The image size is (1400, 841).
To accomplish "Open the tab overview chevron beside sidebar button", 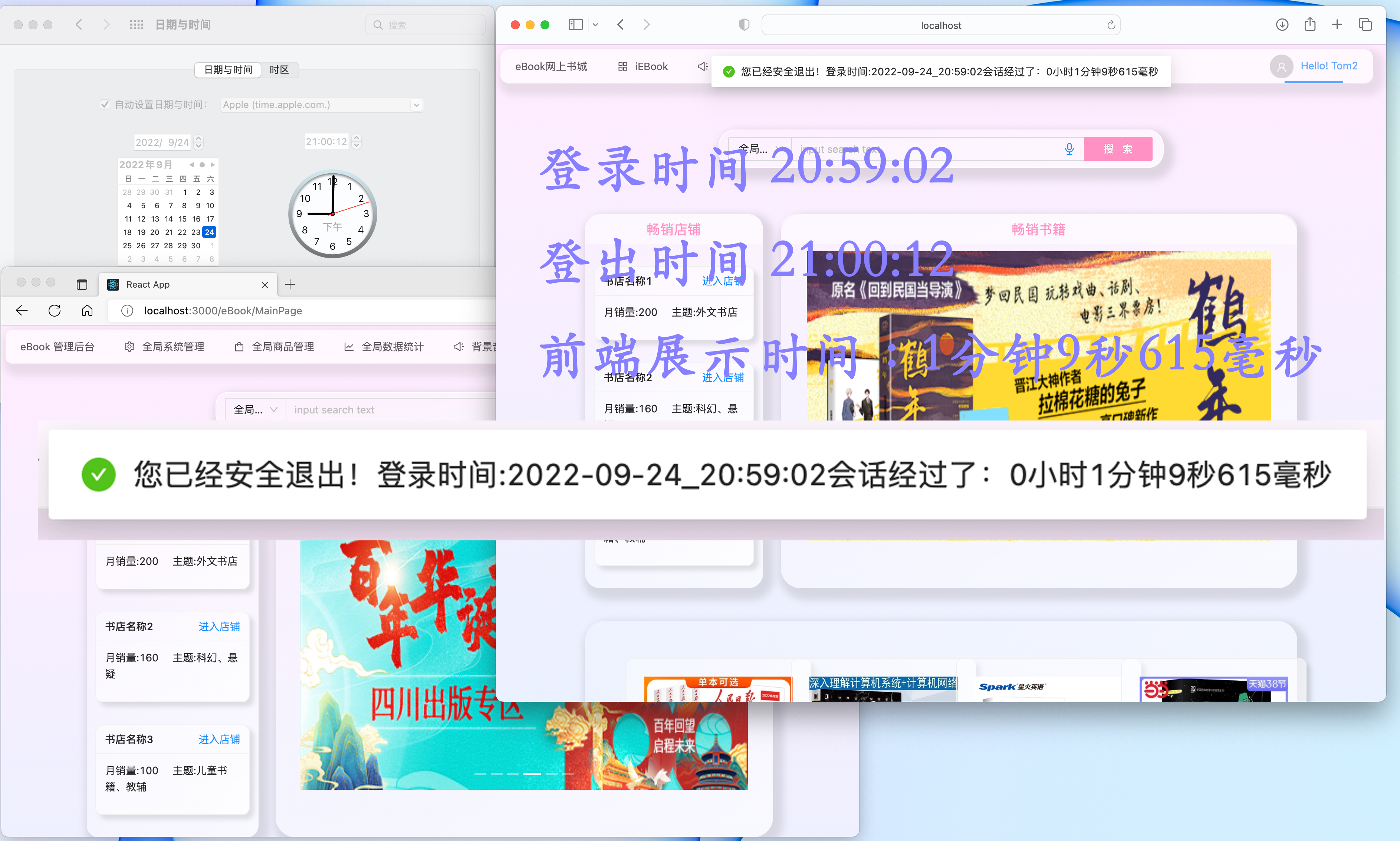I will click(596, 25).
